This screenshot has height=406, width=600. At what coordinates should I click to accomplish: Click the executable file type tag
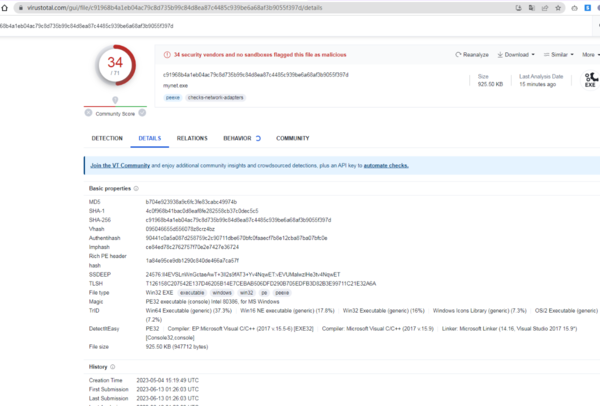192,293
